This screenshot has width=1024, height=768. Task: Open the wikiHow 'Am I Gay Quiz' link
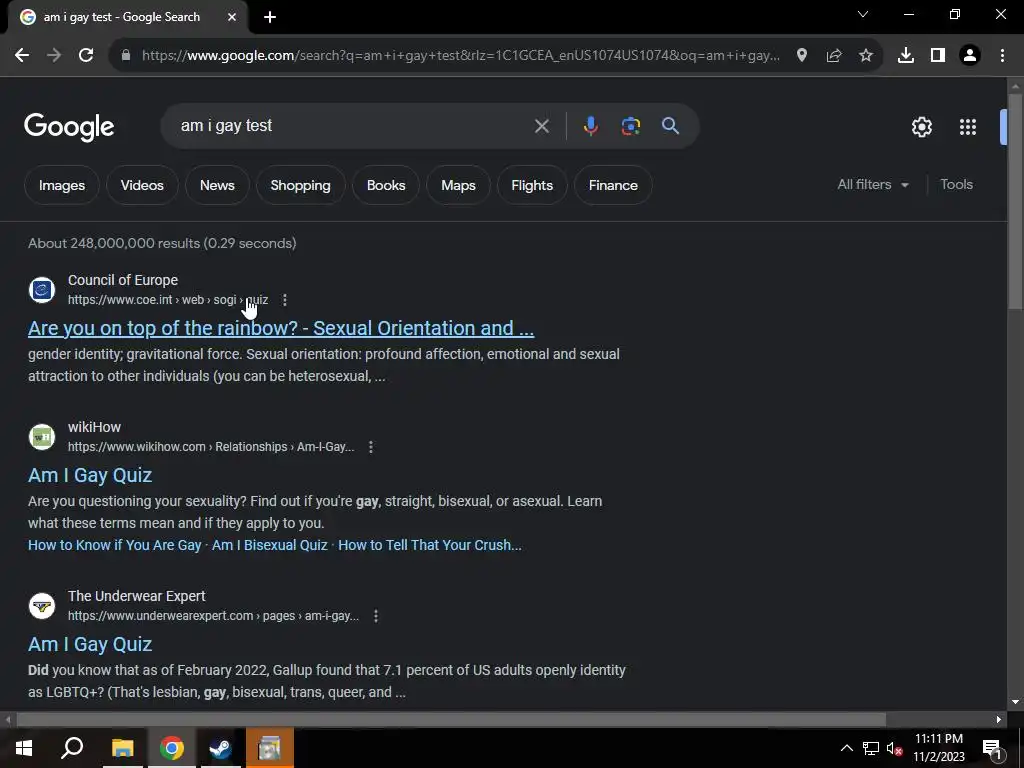[90, 475]
